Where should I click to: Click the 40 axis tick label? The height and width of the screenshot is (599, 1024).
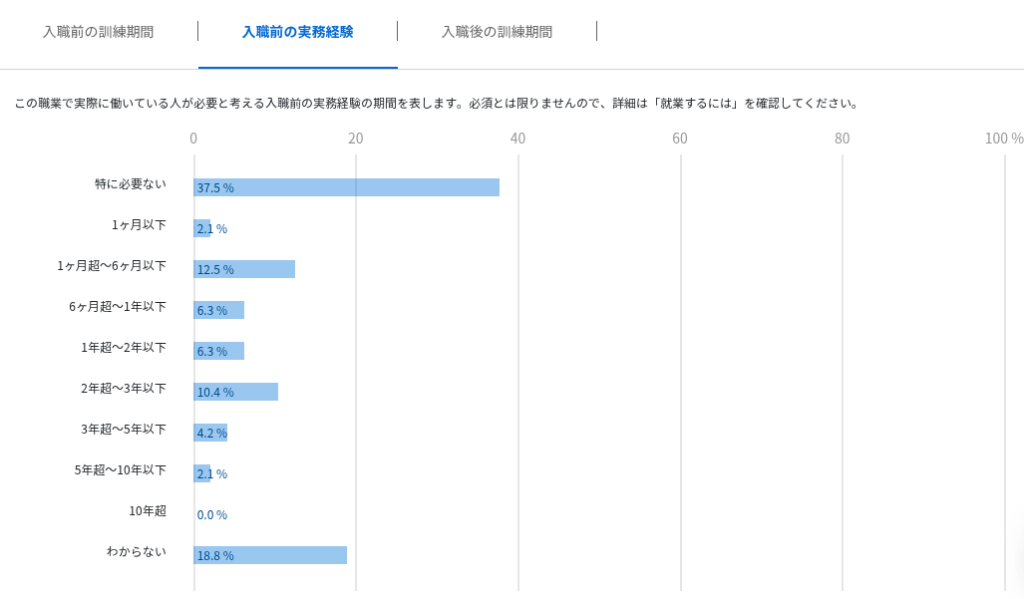pos(517,138)
